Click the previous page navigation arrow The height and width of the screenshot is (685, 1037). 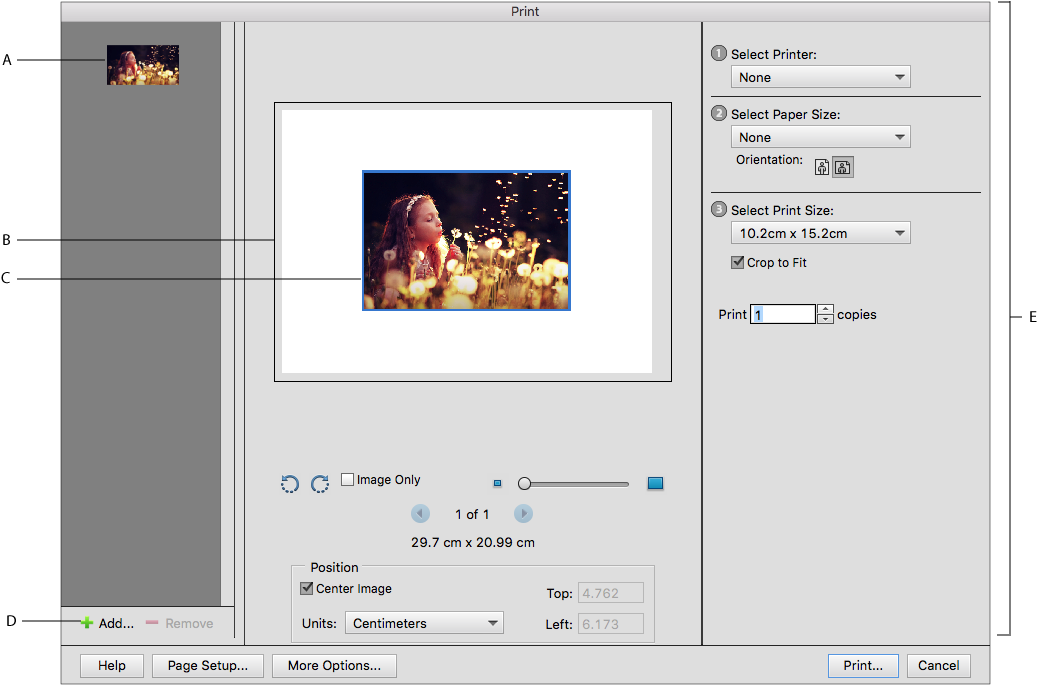[x=420, y=513]
